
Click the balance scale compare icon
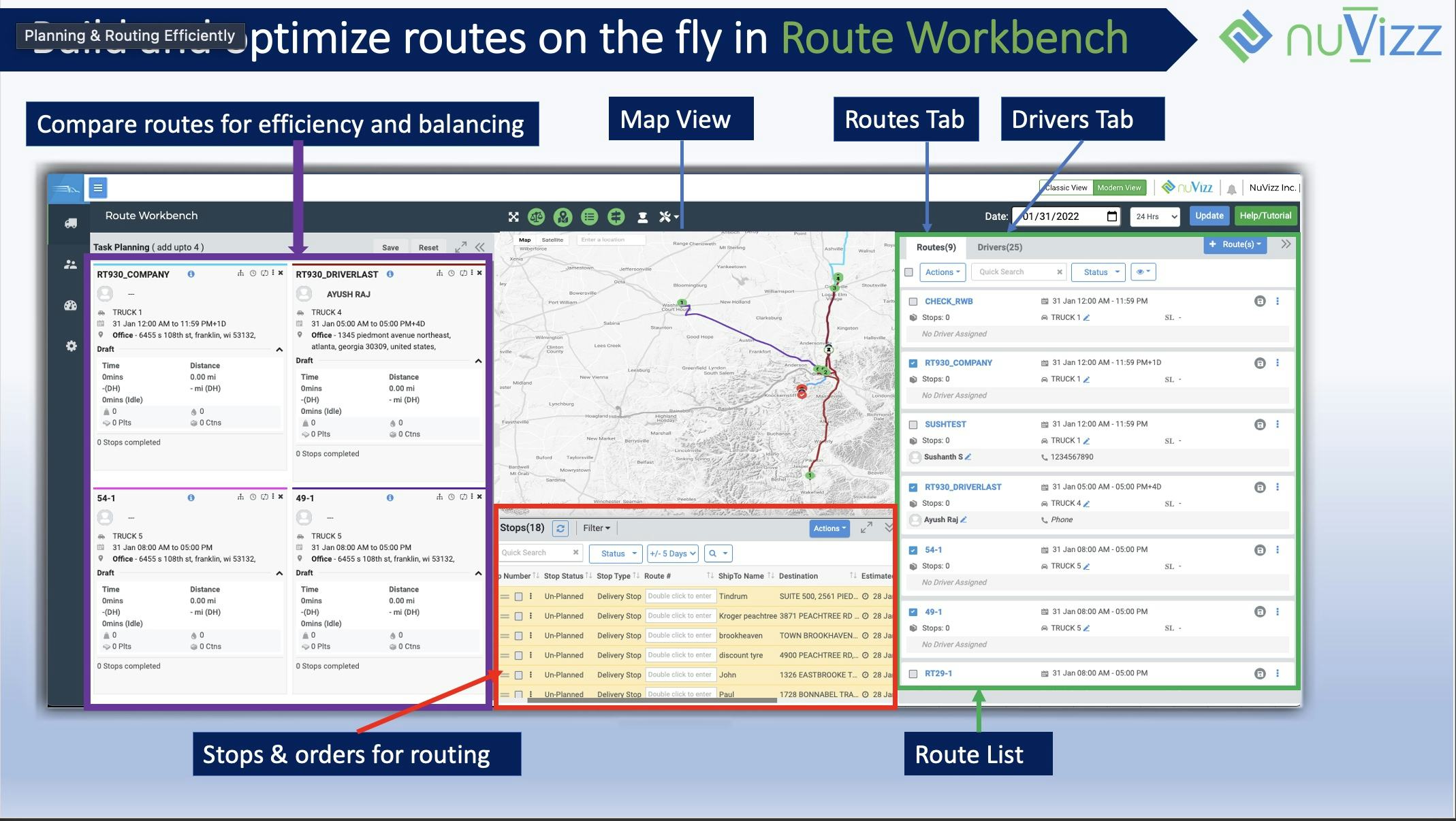pos(537,216)
